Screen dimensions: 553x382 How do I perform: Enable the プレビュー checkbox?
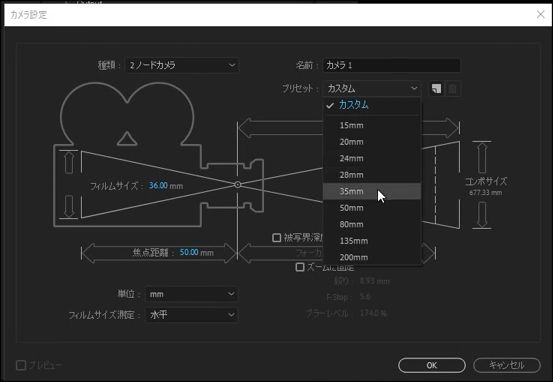tap(21, 365)
